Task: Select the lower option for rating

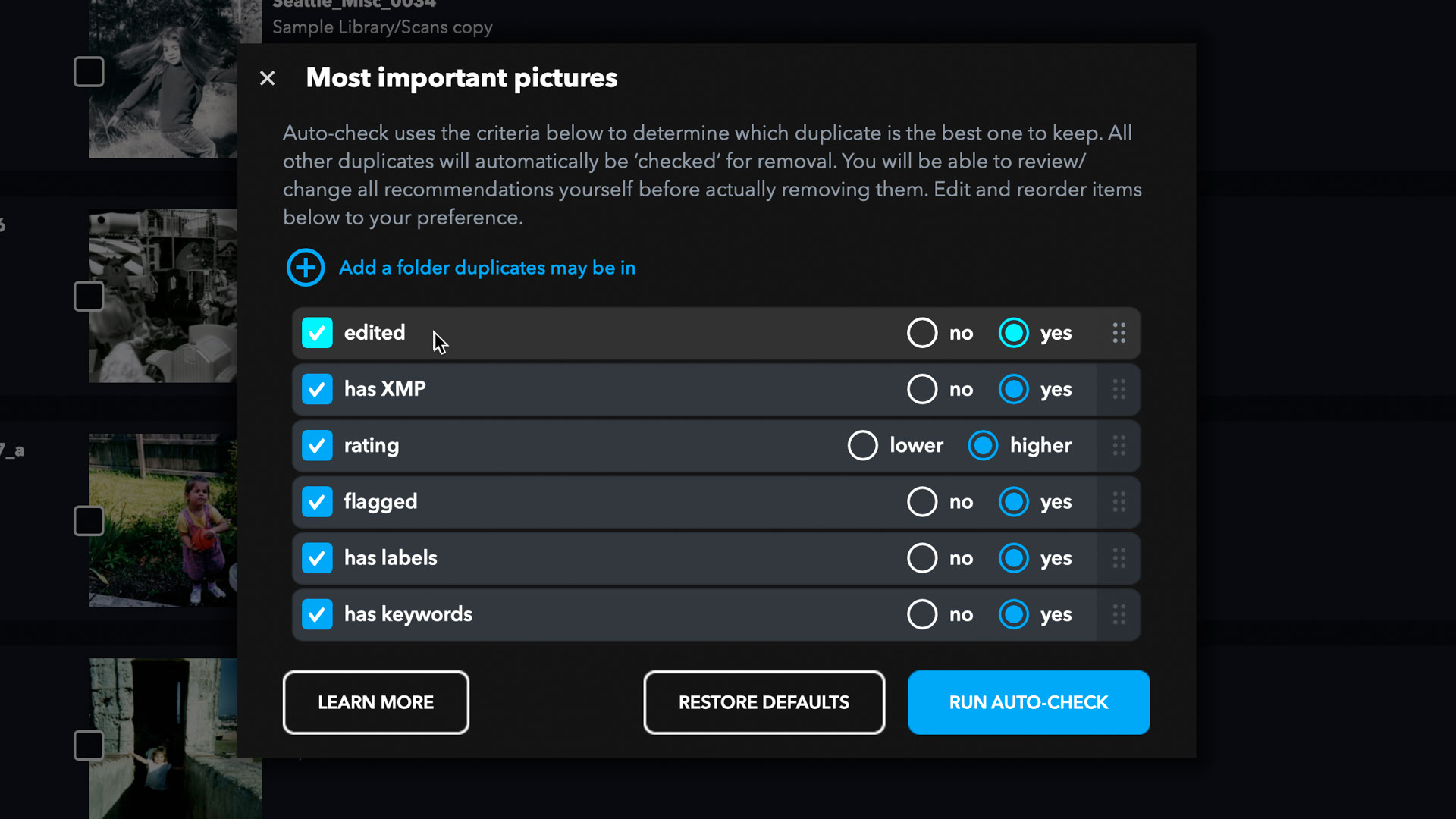Action: click(862, 445)
